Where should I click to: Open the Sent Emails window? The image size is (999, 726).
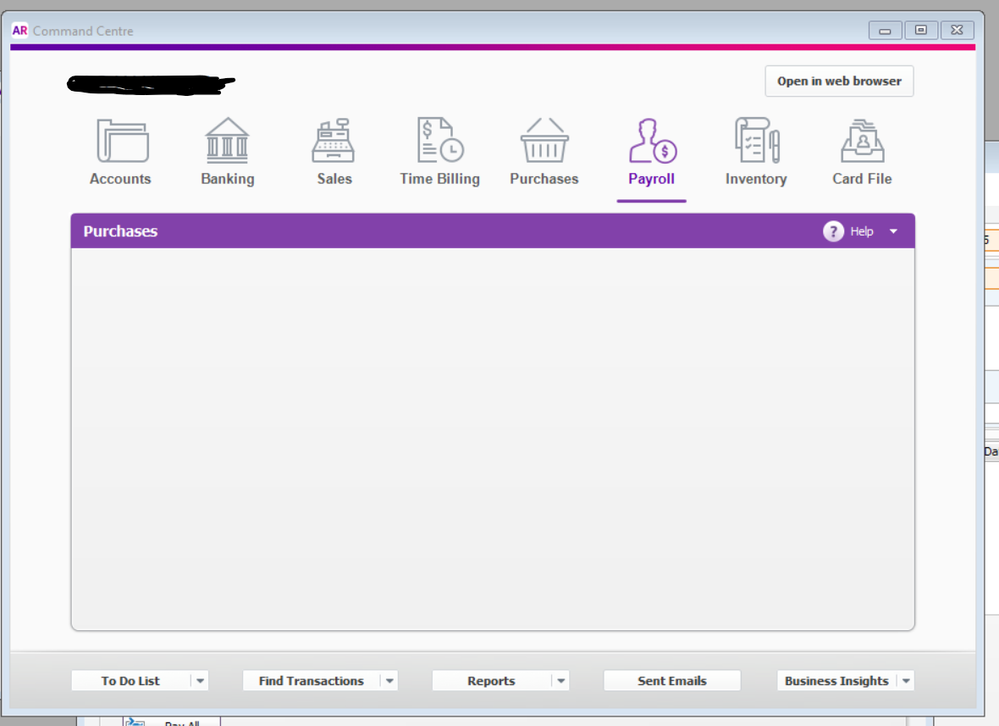click(x=672, y=681)
